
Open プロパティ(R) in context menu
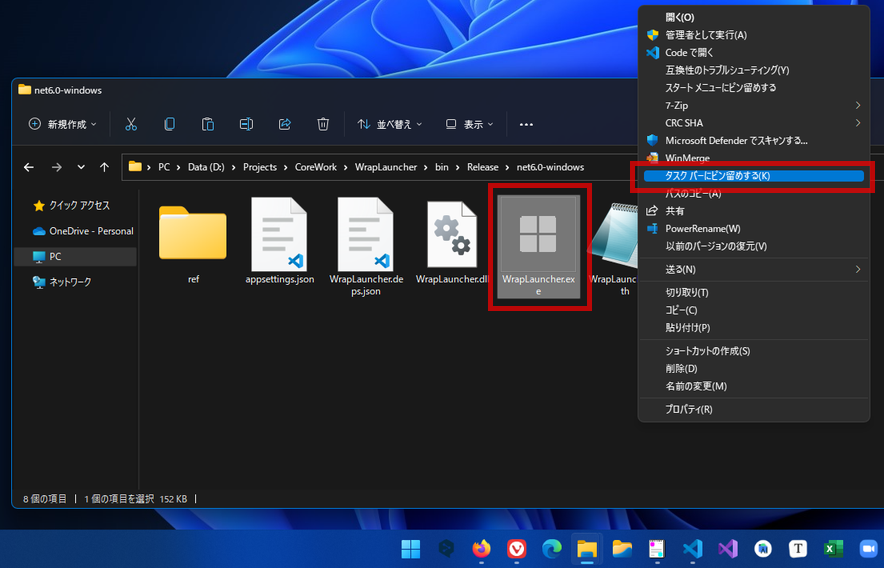[x=689, y=409]
